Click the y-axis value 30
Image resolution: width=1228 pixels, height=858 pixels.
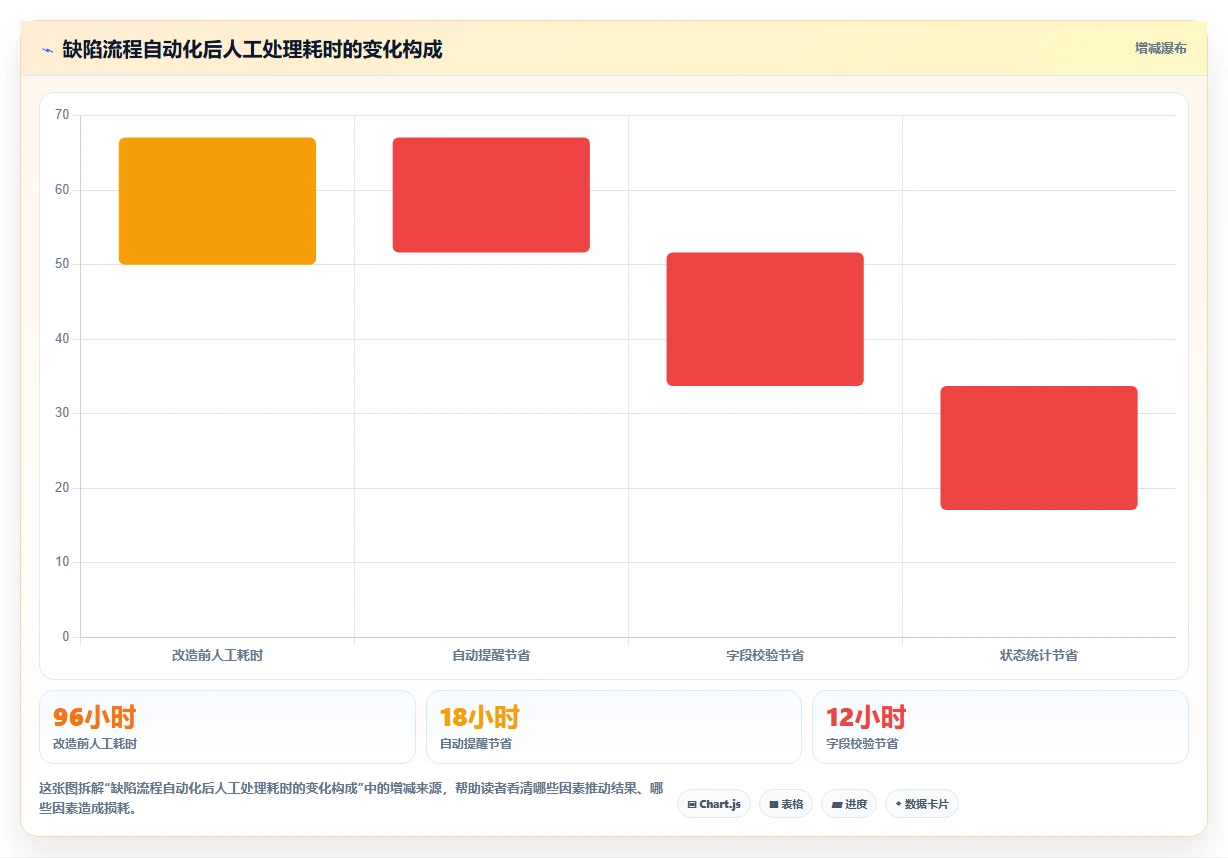click(62, 413)
